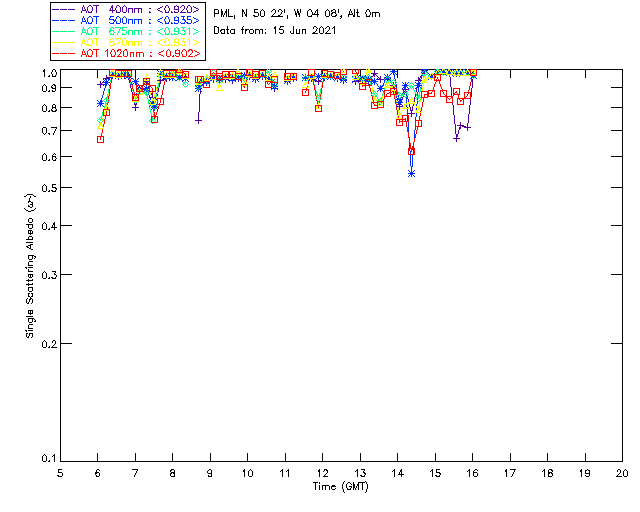Viewport: 640px width, 512px height.
Task: Click the 14 x-axis tick label
Action: 398,473
